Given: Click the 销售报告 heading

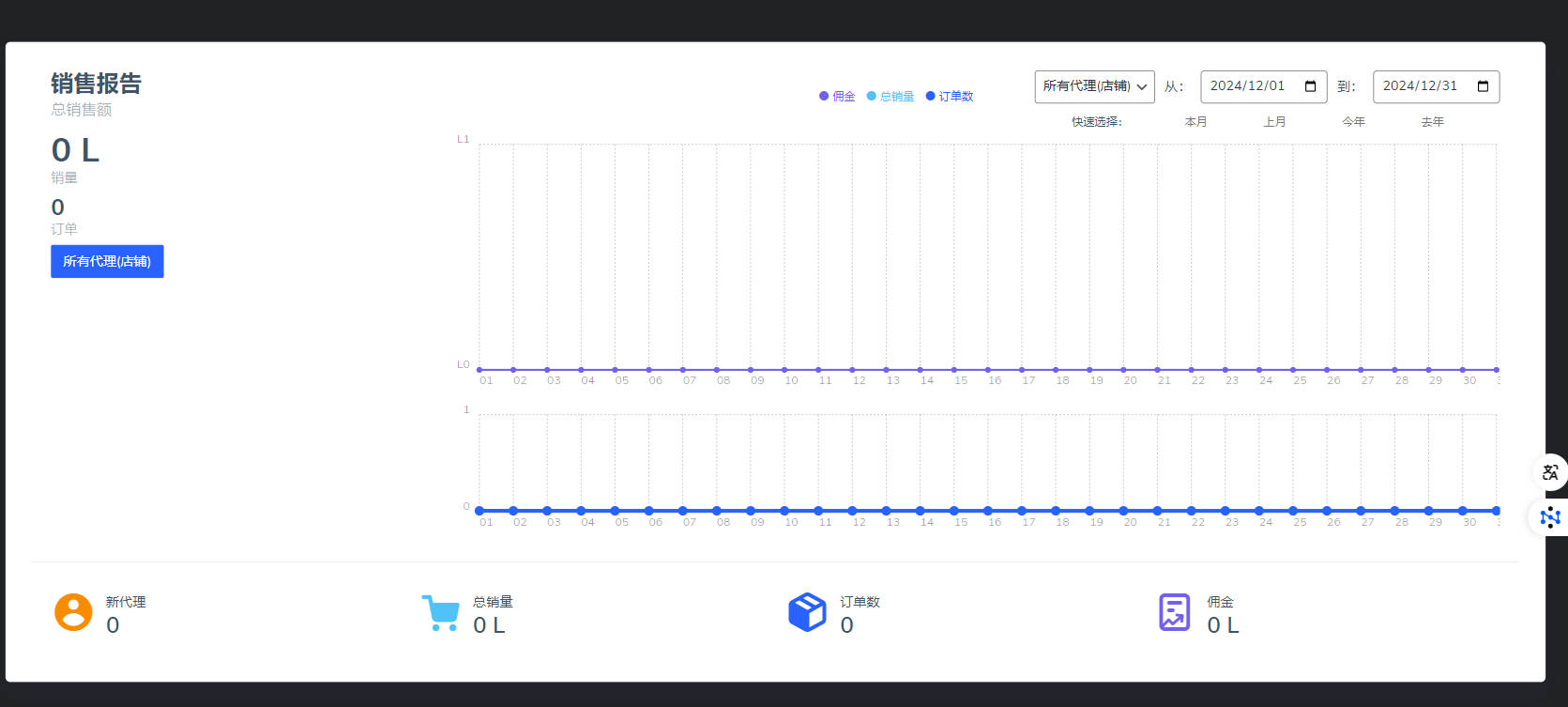Looking at the screenshot, I should click(96, 84).
